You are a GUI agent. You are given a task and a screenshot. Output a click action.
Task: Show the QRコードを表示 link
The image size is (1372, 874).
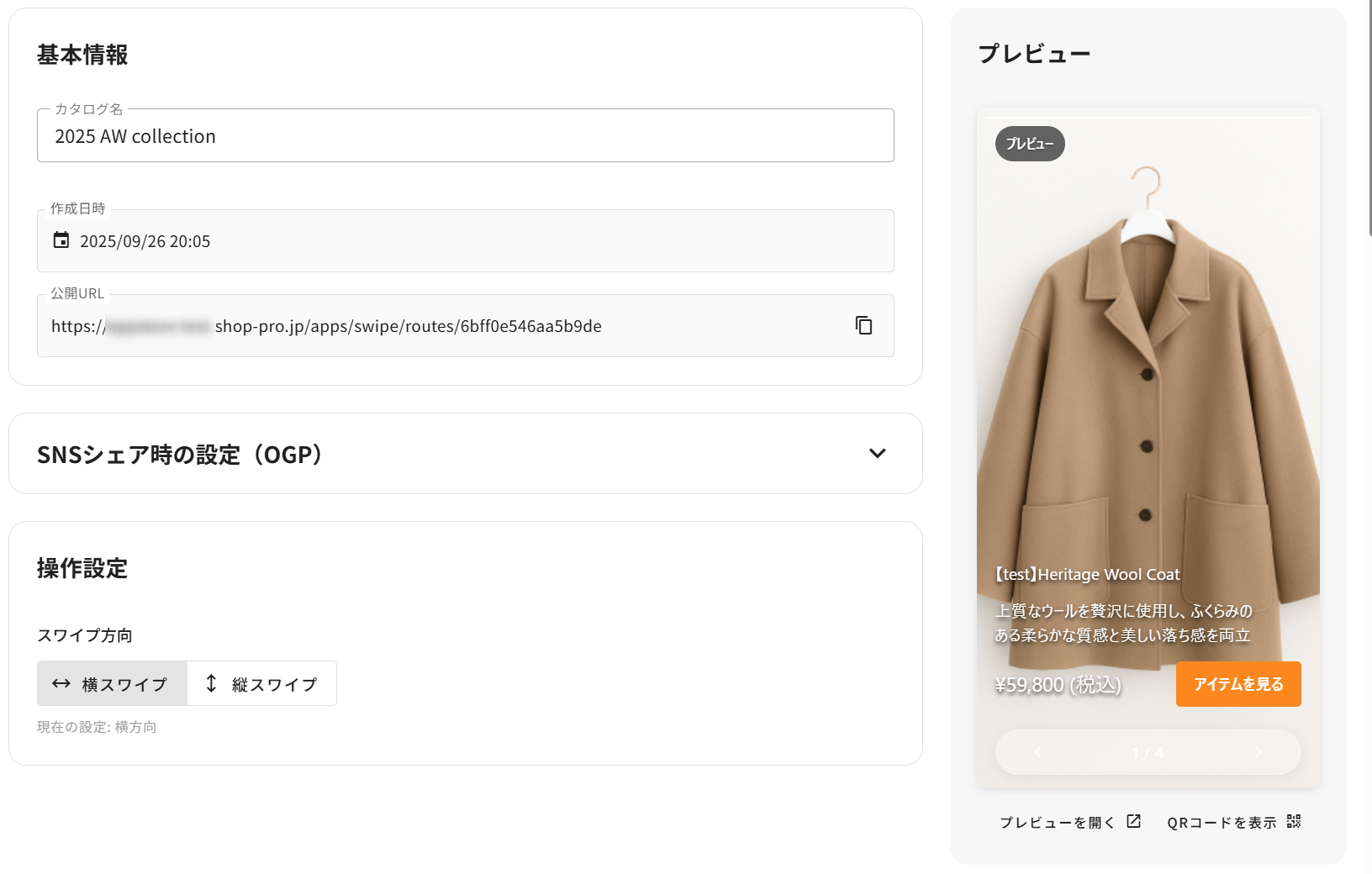(x=1221, y=822)
